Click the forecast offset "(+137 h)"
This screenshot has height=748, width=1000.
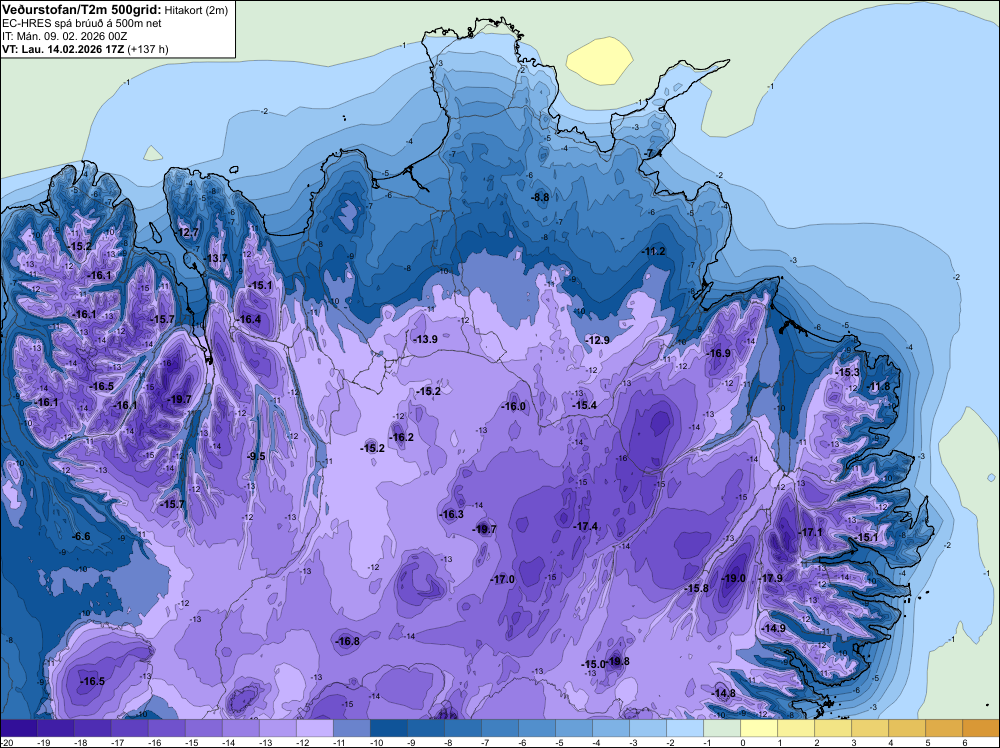pos(149,49)
